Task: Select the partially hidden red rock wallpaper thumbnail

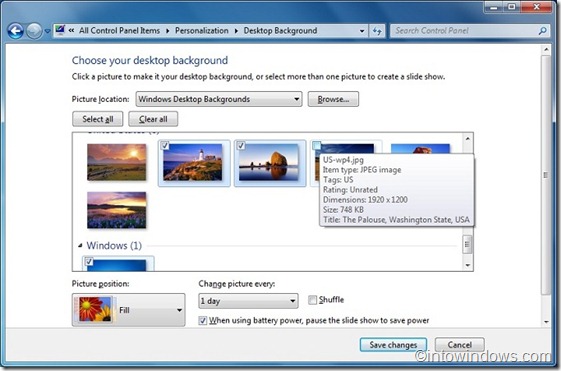Action: tap(420, 148)
